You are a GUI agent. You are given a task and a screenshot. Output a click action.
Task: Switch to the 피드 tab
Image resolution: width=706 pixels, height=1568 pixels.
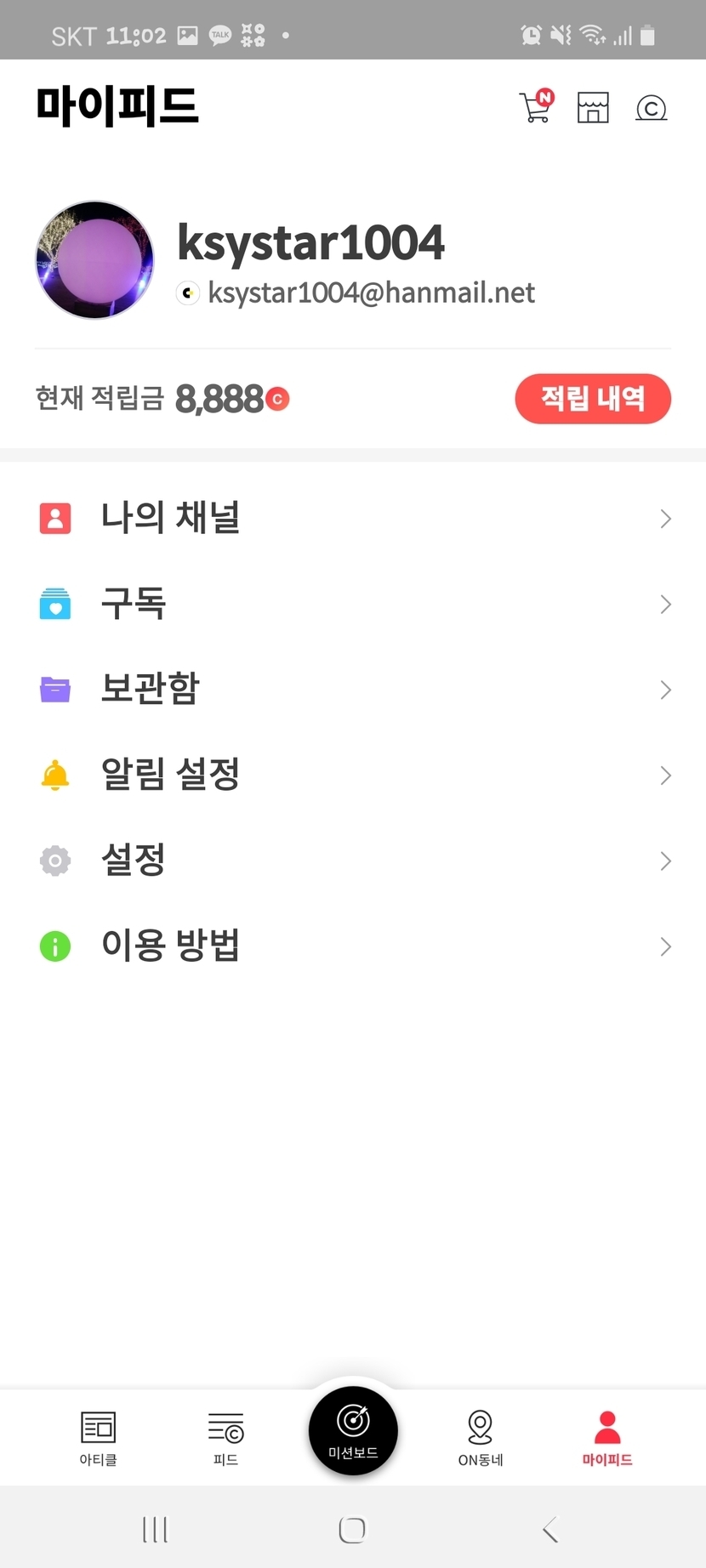pos(225,1437)
